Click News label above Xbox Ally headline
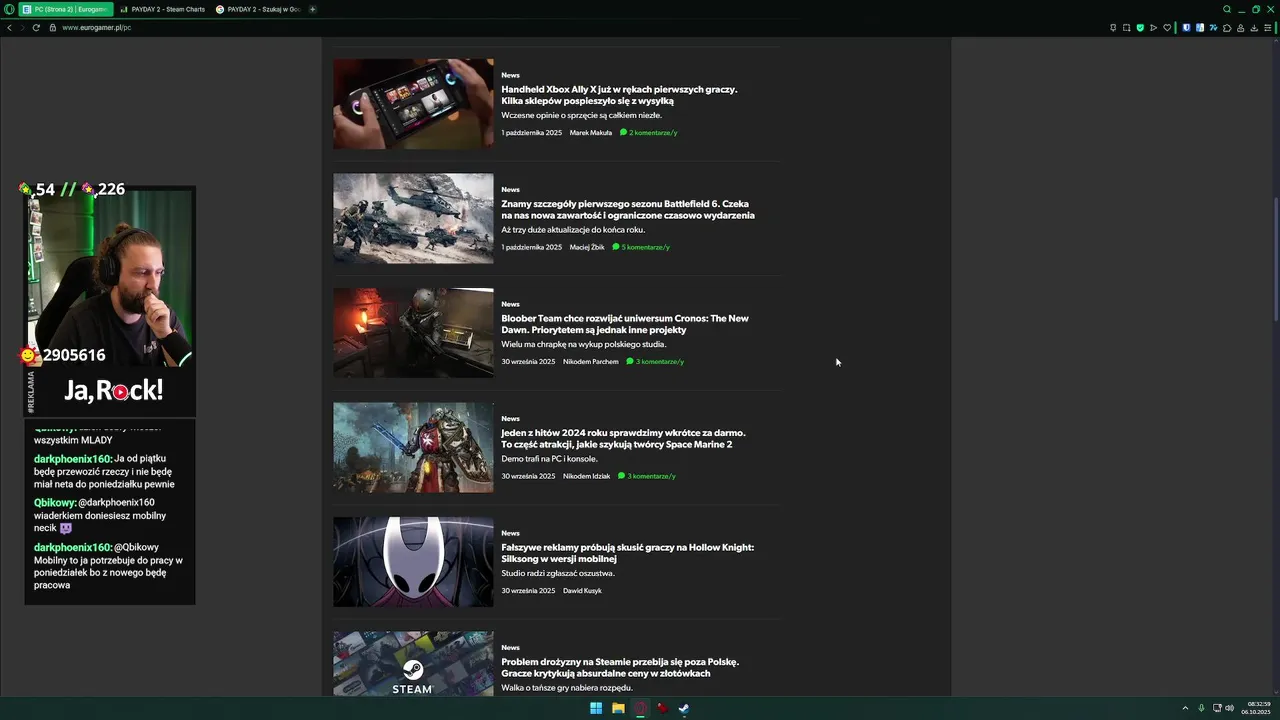 tap(510, 75)
